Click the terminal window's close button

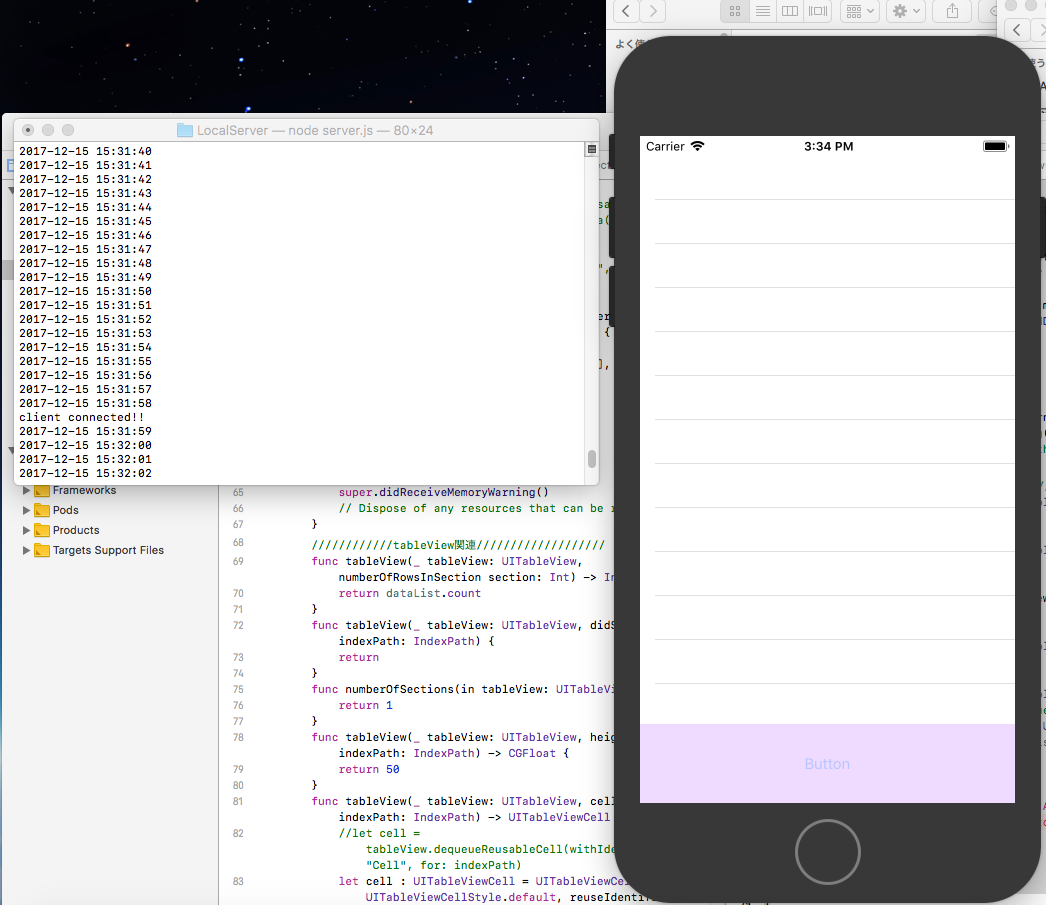click(28, 130)
